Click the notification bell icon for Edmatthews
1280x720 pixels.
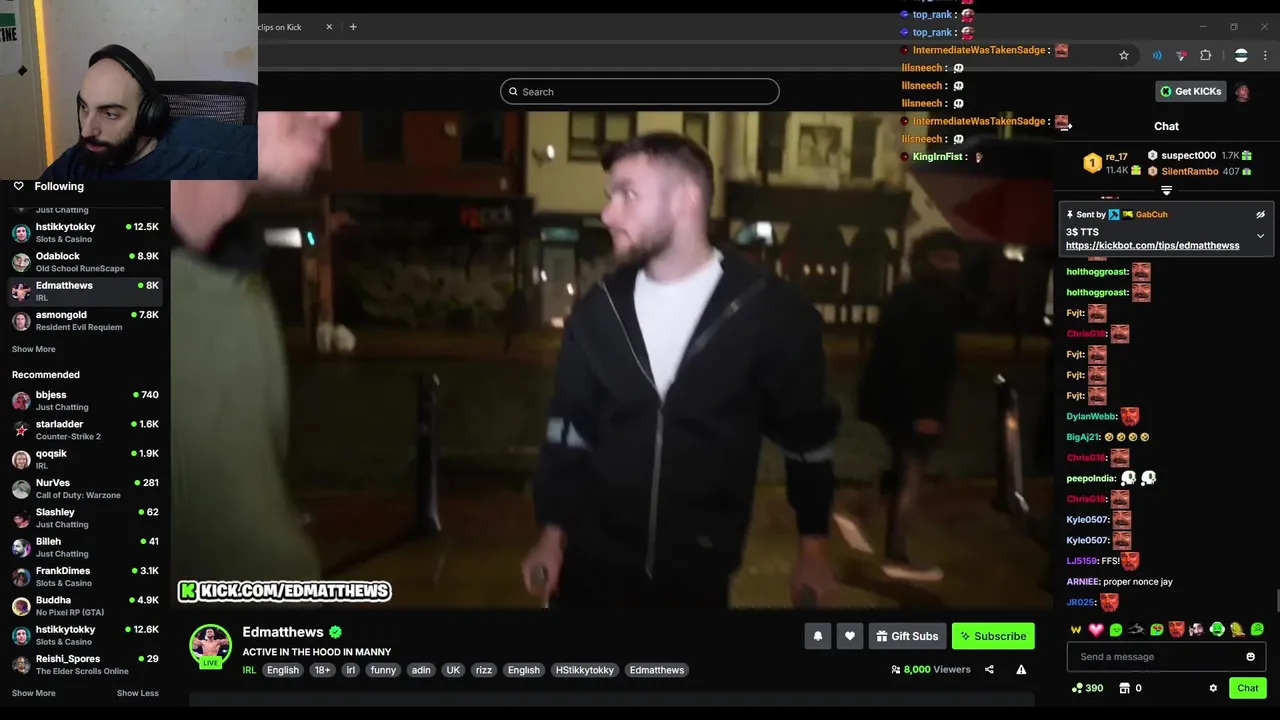coord(818,636)
